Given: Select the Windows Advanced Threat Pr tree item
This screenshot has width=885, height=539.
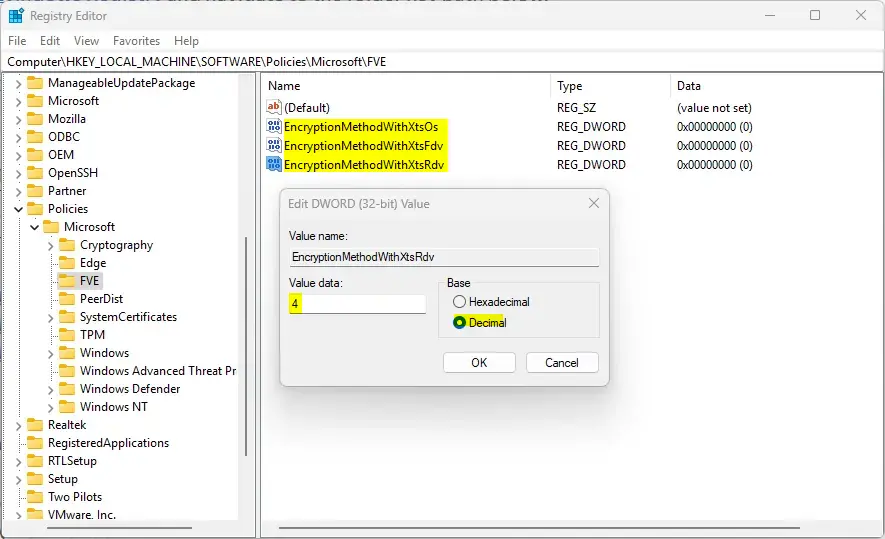Looking at the screenshot, I should [158, 371].
